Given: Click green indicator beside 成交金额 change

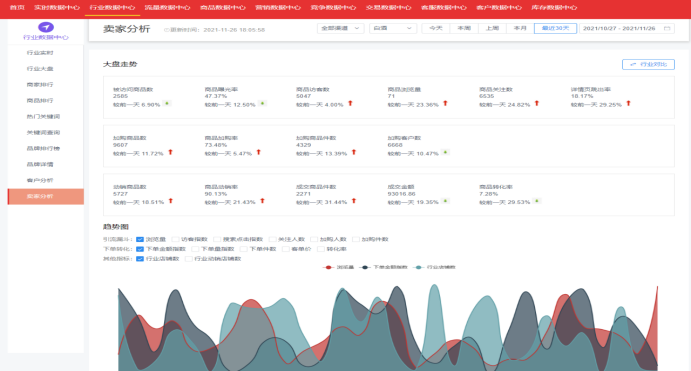Looking at the screenshot, I should pos(446,201).
